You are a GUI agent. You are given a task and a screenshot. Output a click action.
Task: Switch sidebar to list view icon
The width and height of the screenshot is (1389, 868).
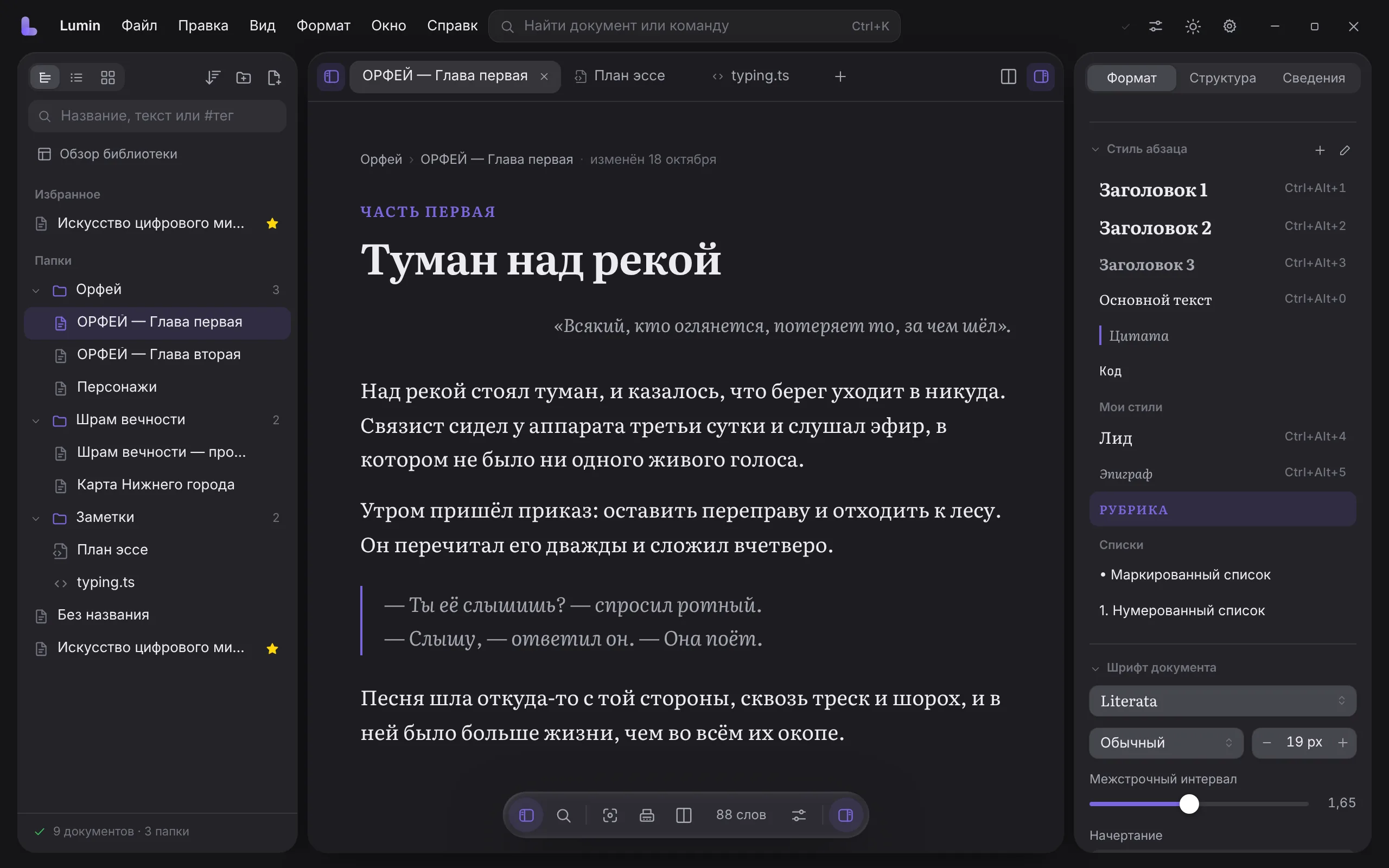[x=77, y=78]
